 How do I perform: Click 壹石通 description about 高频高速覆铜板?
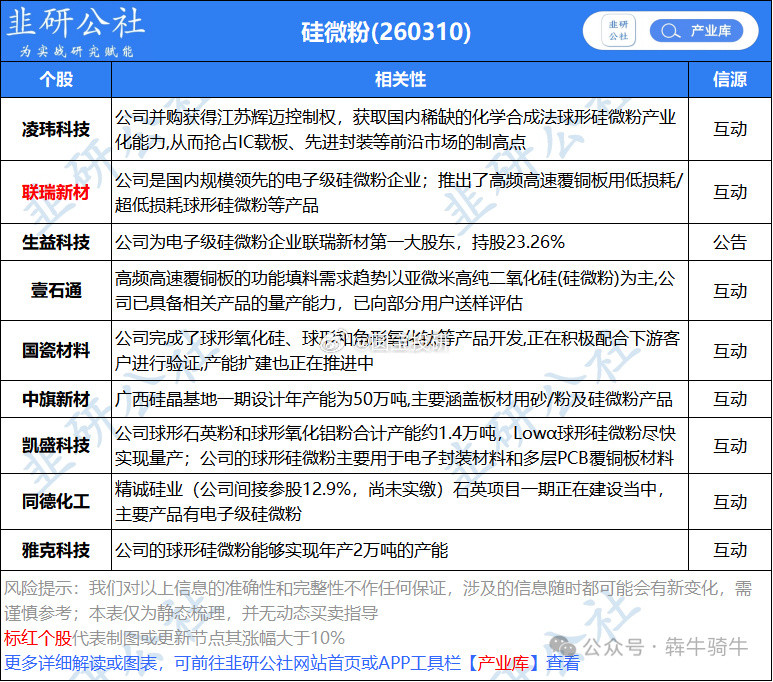click(x=395, y=291)
